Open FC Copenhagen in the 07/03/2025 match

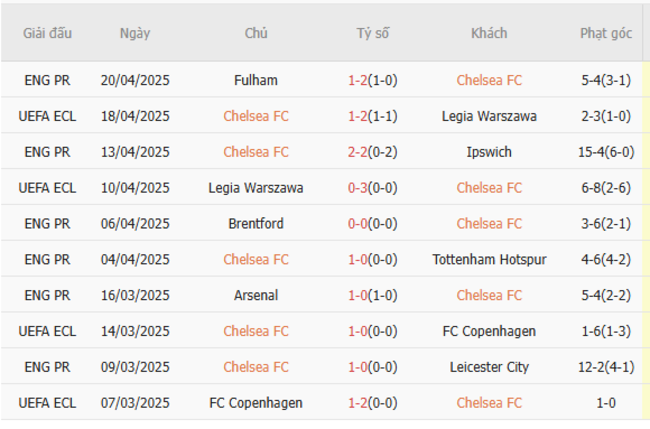[x=256, y=403]
